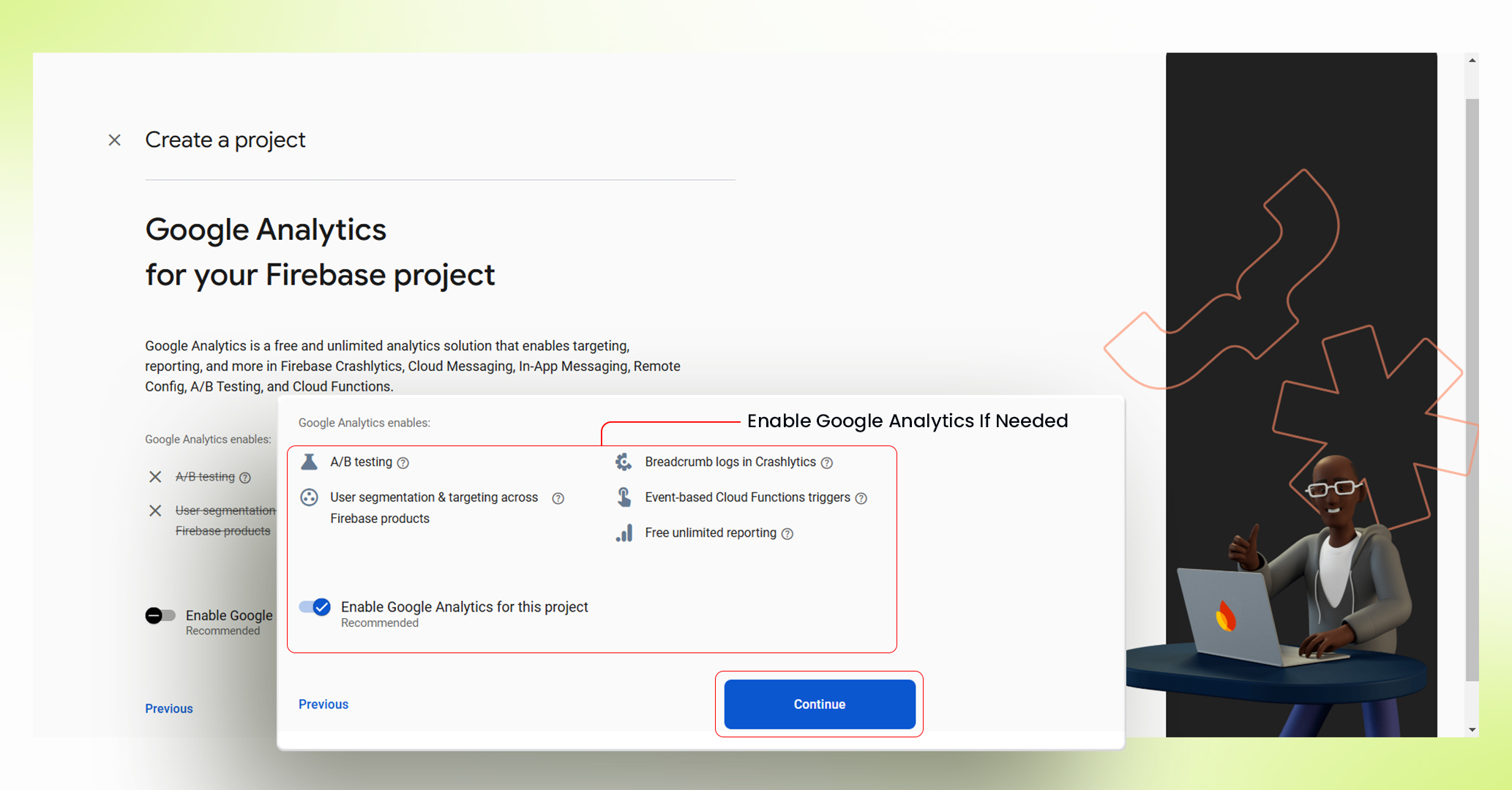1512x790 pixels.
Task: Click Previous on the background page
Action: coord(168,708)
